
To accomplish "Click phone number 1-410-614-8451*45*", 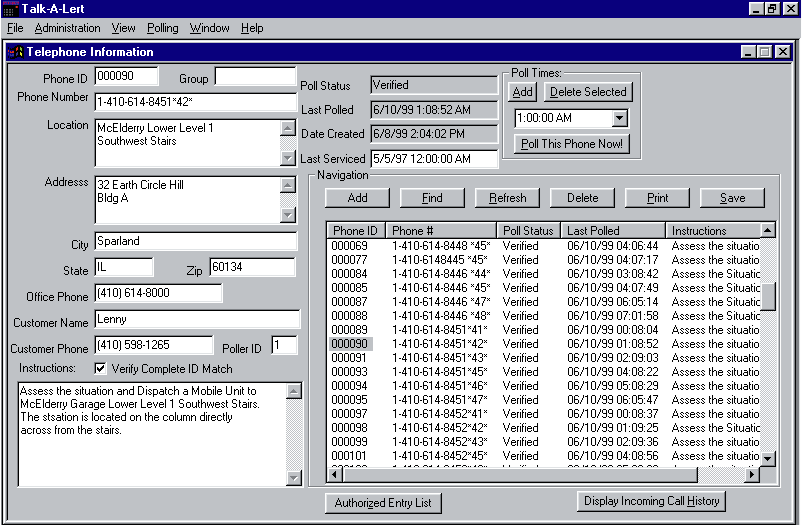I will 439,371.
